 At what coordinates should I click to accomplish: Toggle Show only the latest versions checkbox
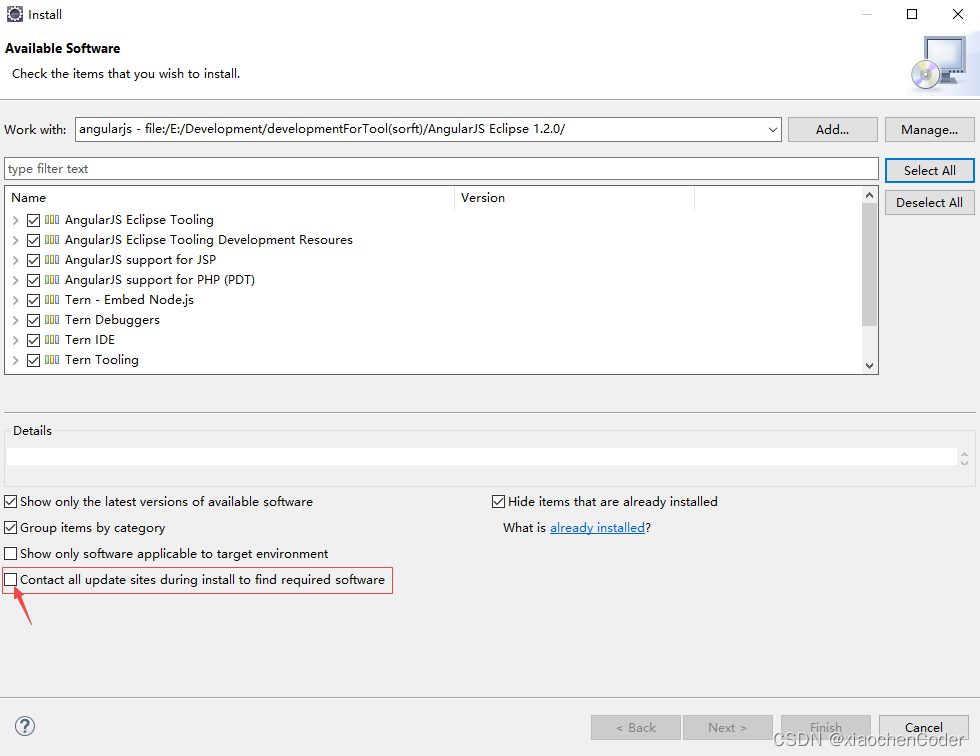pyautogui.click(x=11, y=502)
